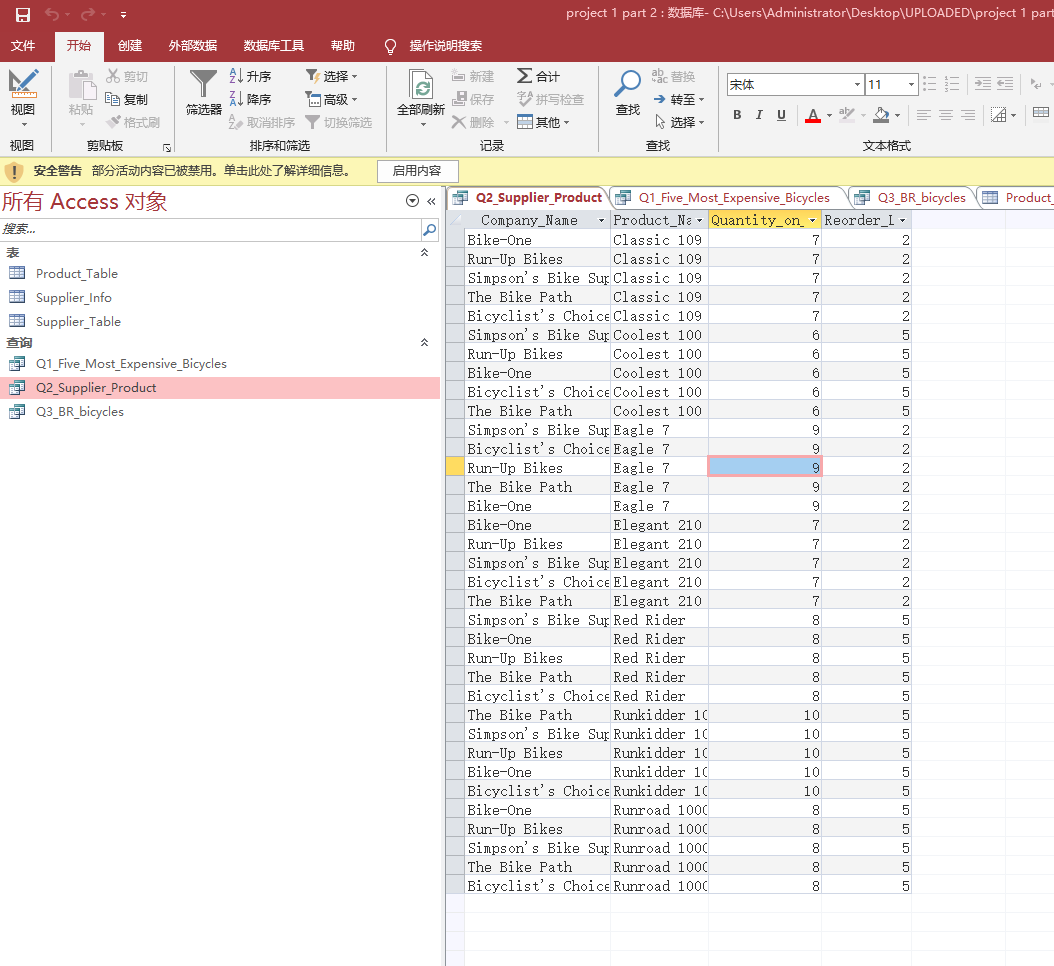Center align text

946,115
